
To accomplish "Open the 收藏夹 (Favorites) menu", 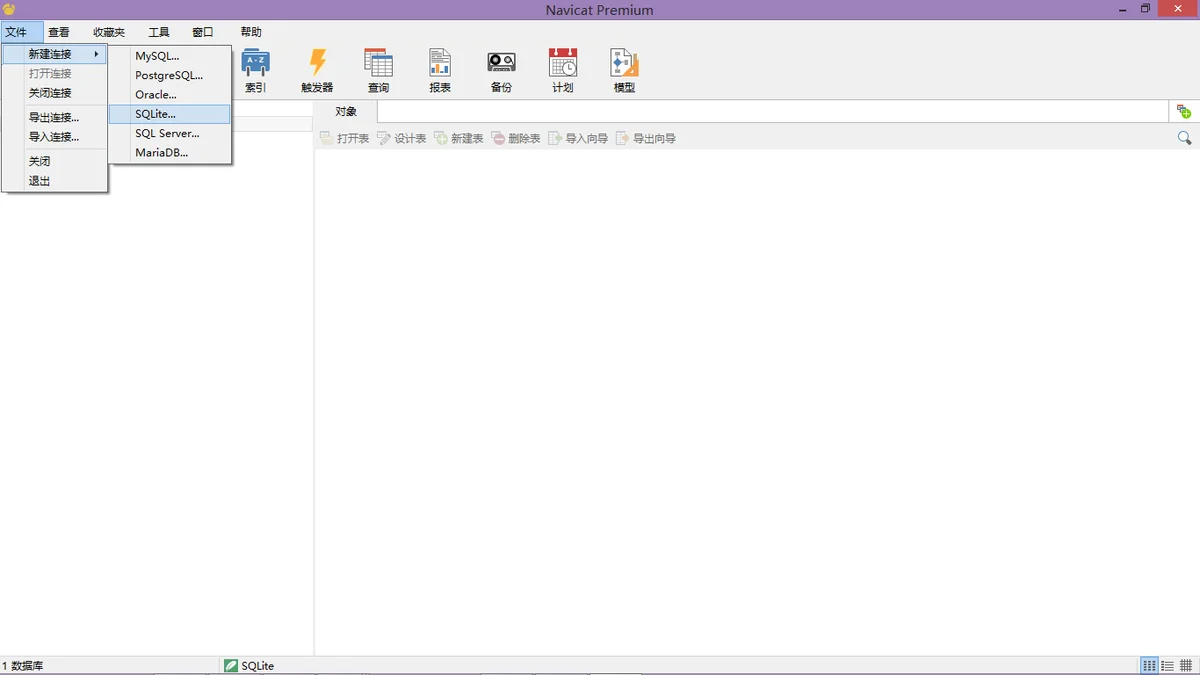I will point(109,32).
